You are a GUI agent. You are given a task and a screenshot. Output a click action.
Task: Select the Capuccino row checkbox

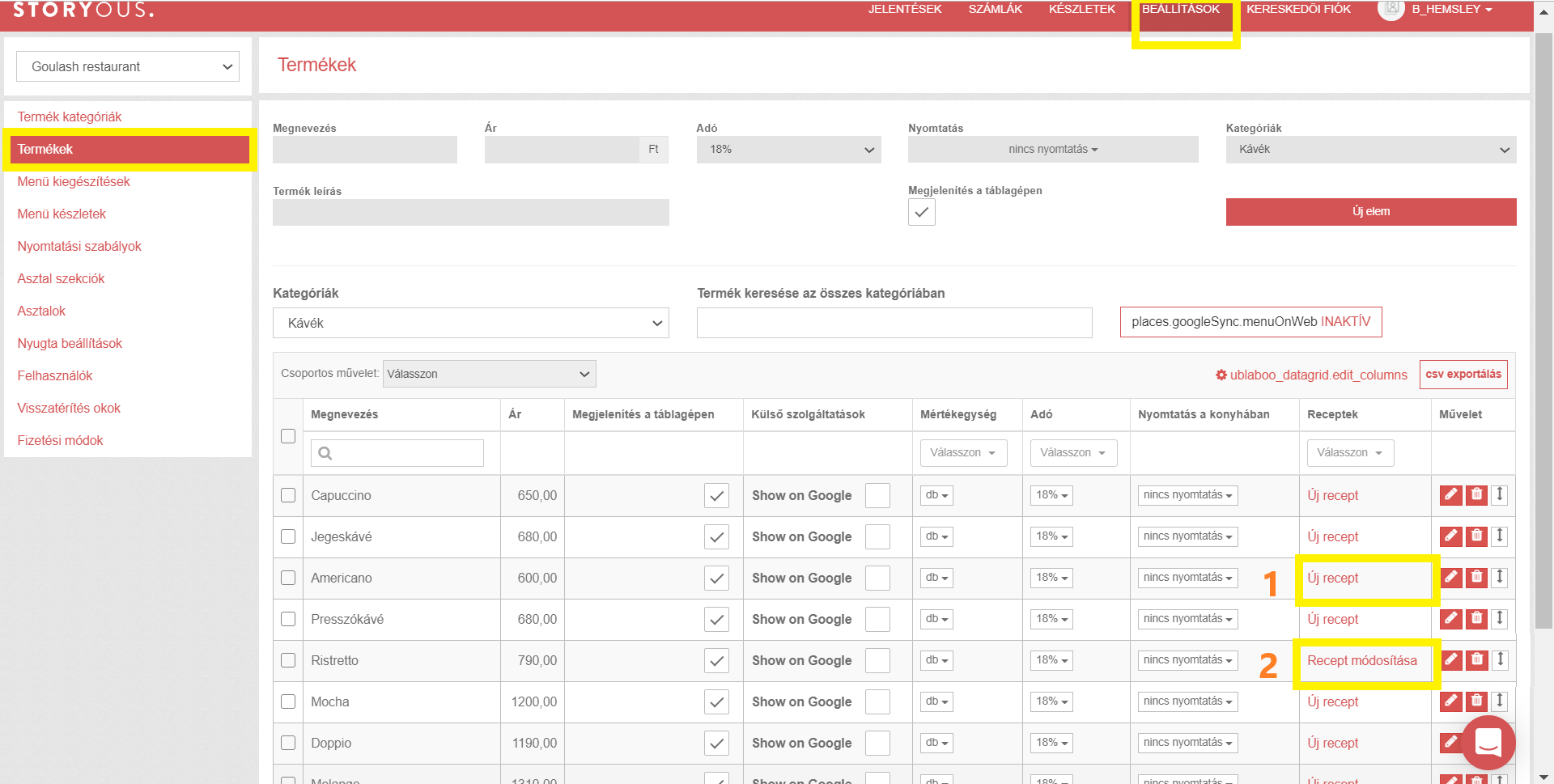(288, 495)
